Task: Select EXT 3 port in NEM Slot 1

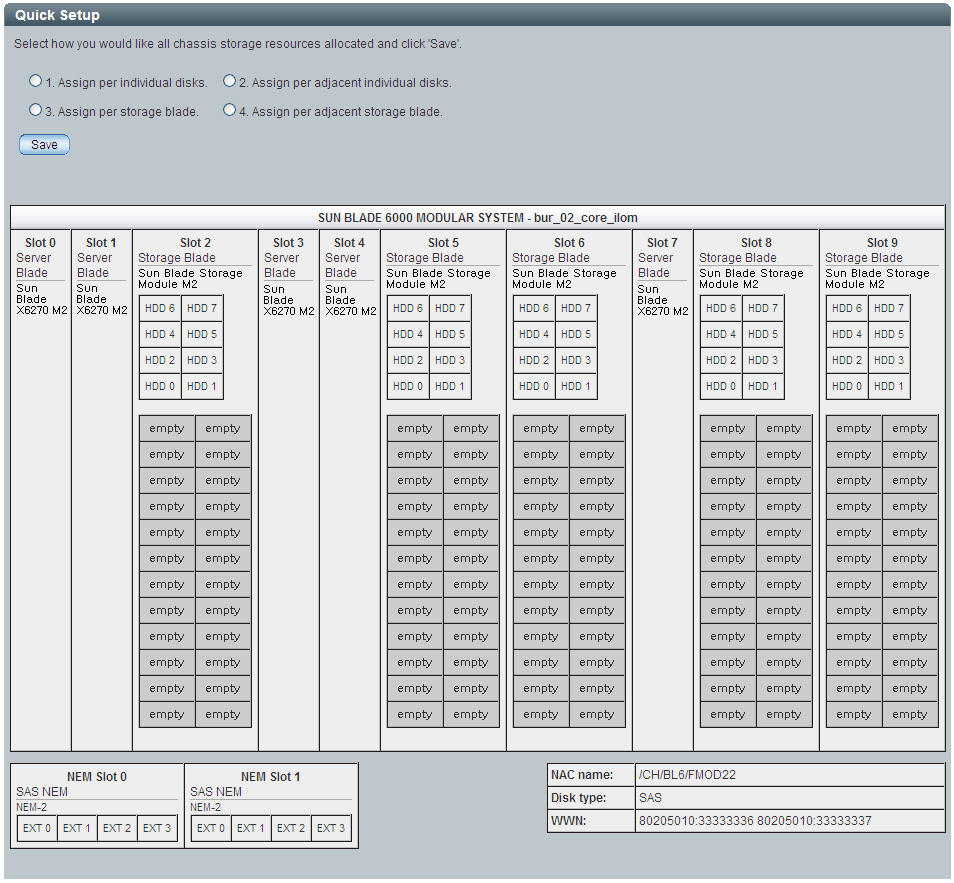Action: pos(331,828)
